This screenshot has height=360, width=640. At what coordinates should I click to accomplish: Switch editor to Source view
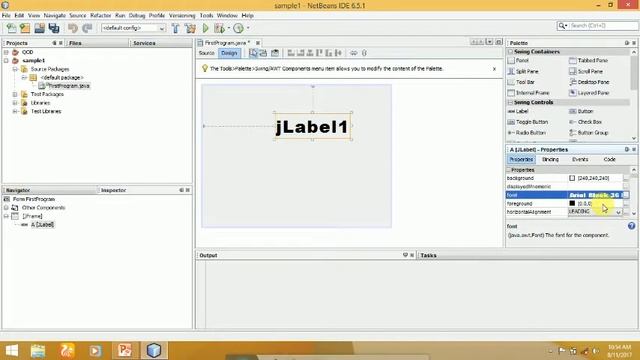tap(207, 53)
